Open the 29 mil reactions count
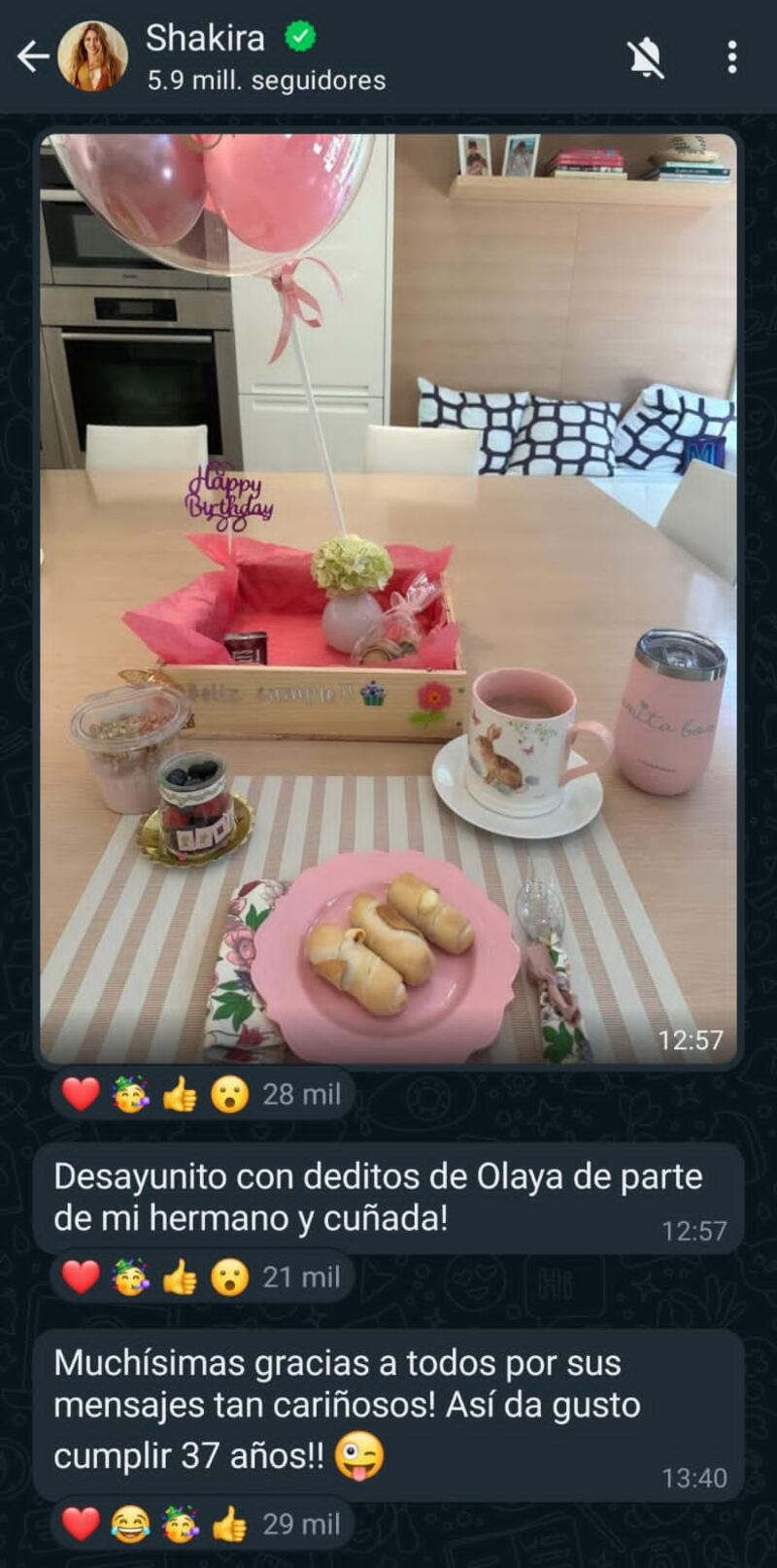Screen dimensions: 777x1568 pyautogui.click(x=302, y=1525)
